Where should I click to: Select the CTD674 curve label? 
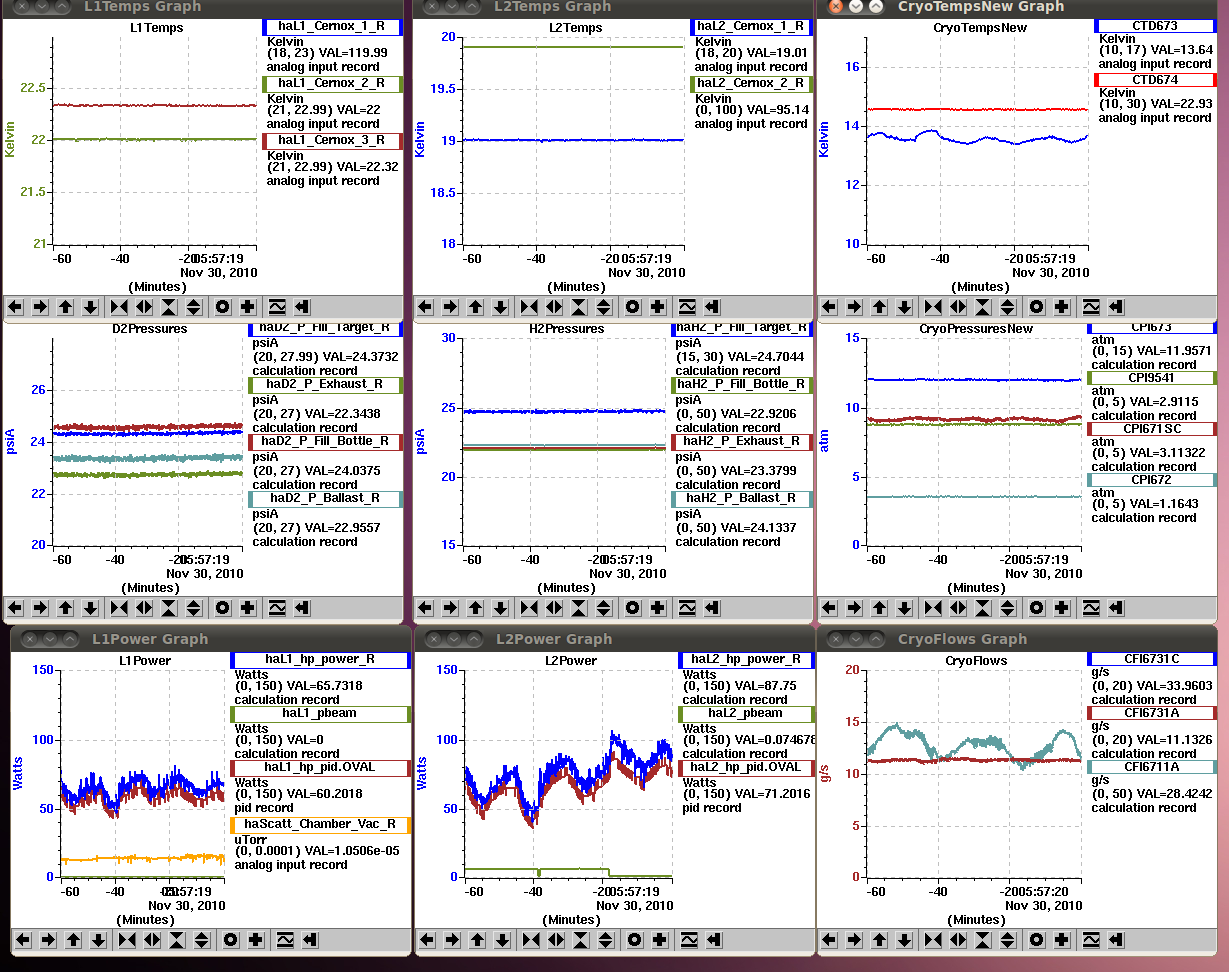click(x=1155, y=80)
